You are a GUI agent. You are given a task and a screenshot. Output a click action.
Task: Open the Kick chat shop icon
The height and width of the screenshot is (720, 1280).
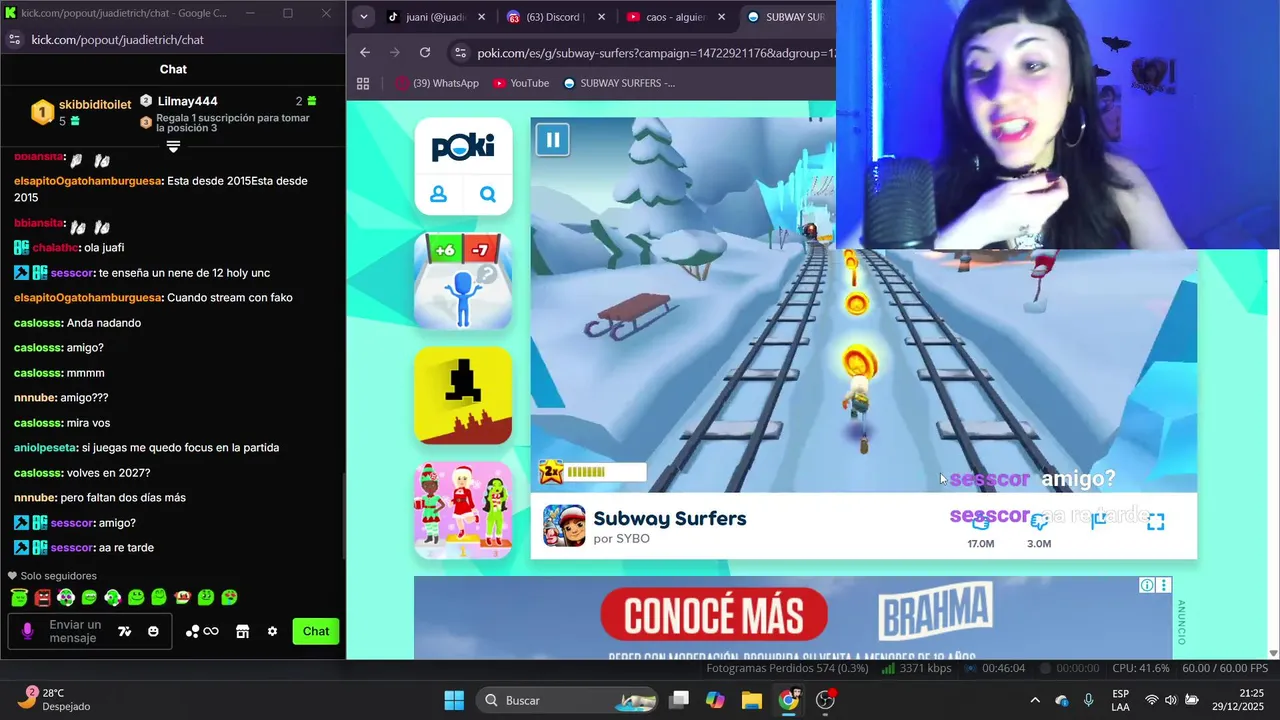(242, 631)
